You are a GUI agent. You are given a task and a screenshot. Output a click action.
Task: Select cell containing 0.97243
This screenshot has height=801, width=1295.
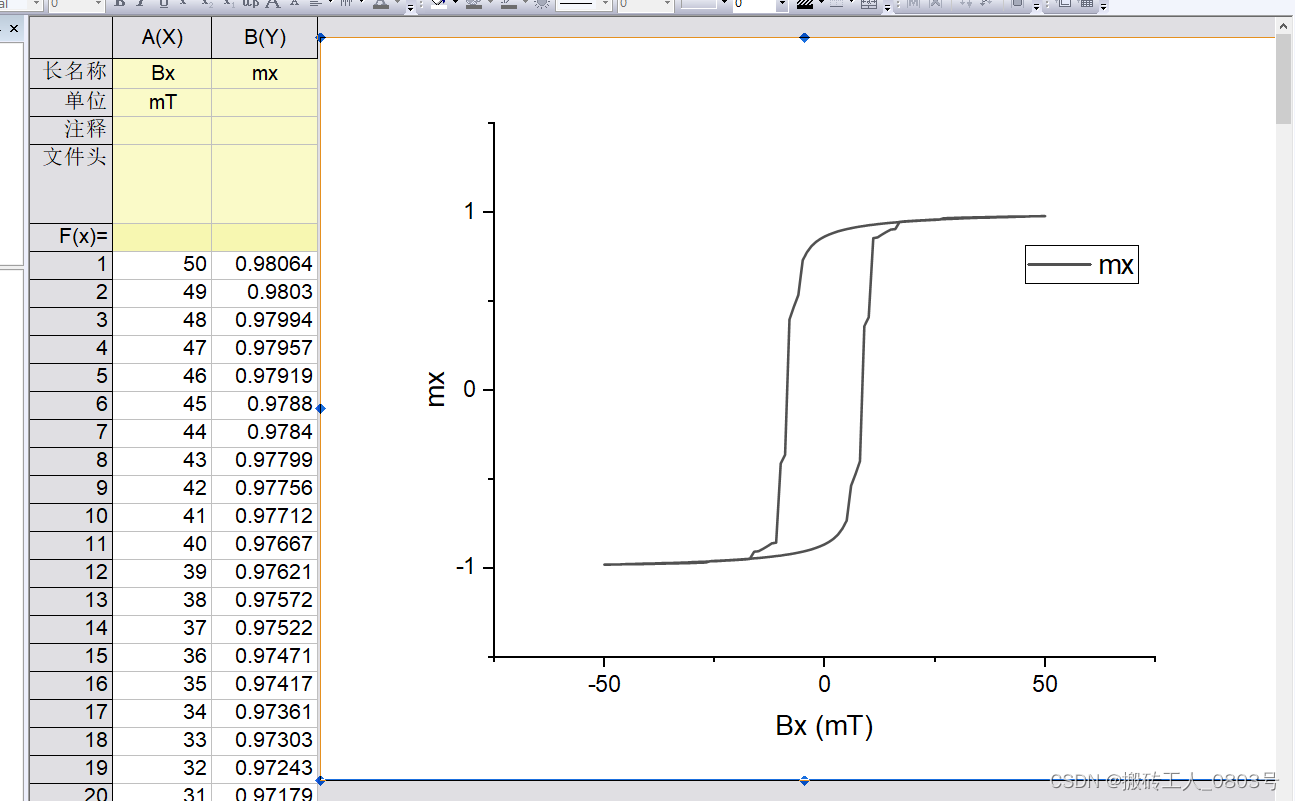coord(265,768)
